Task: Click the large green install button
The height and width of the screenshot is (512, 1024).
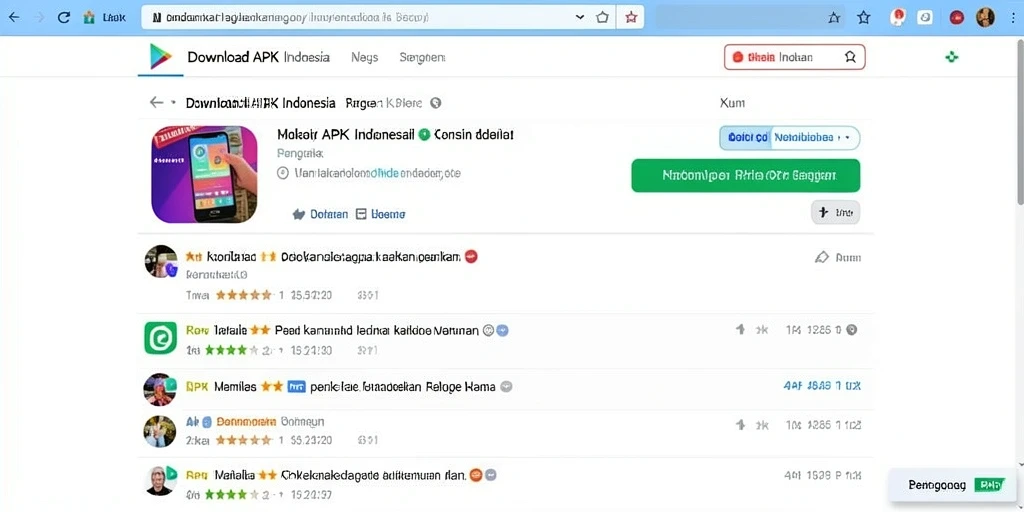Action: [746, 175]
